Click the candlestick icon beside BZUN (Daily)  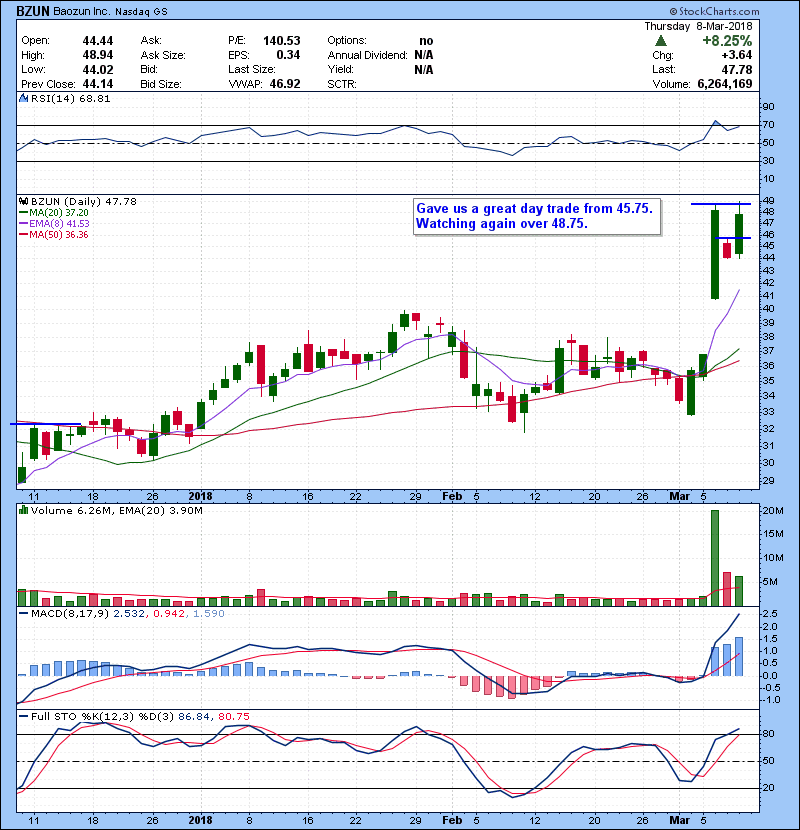click(x=23, y=202)
